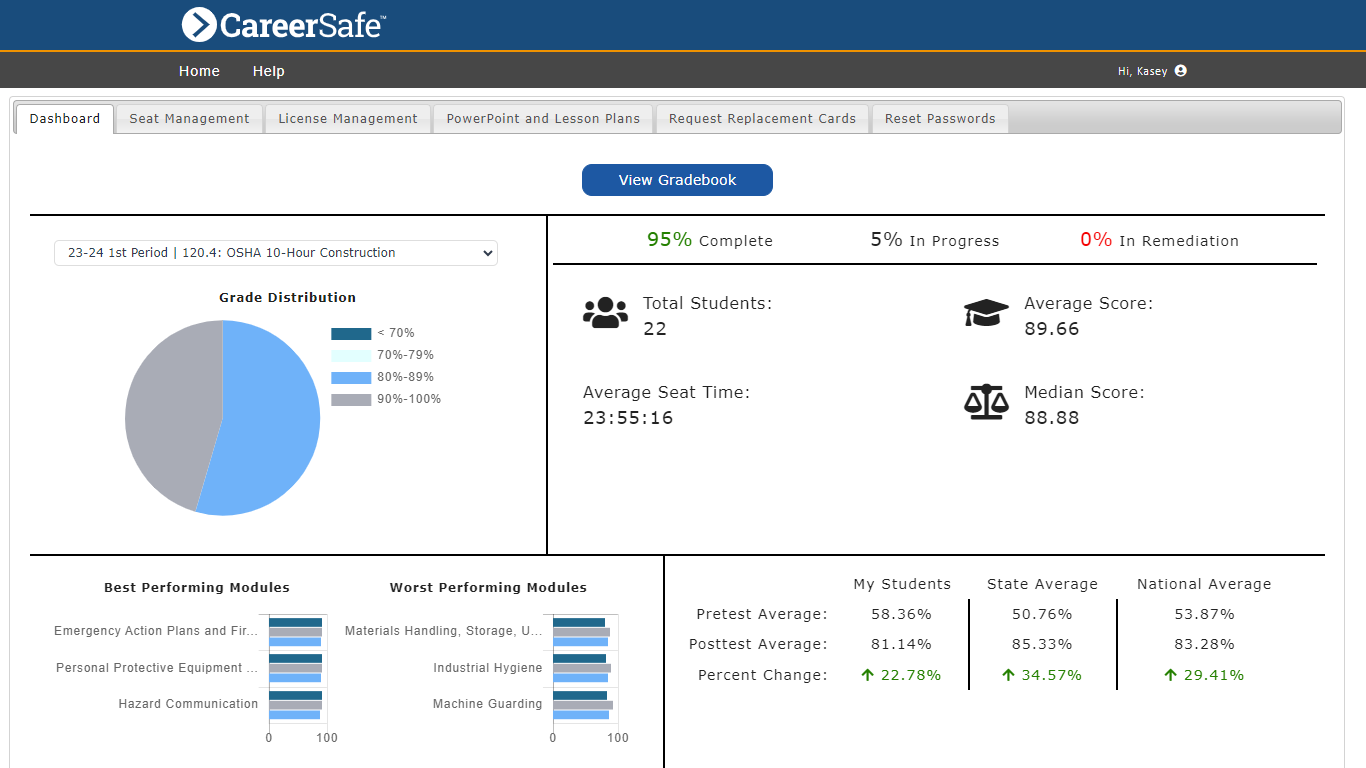
Task: Switch to the Seat Management tab
Action: point(189,119)
